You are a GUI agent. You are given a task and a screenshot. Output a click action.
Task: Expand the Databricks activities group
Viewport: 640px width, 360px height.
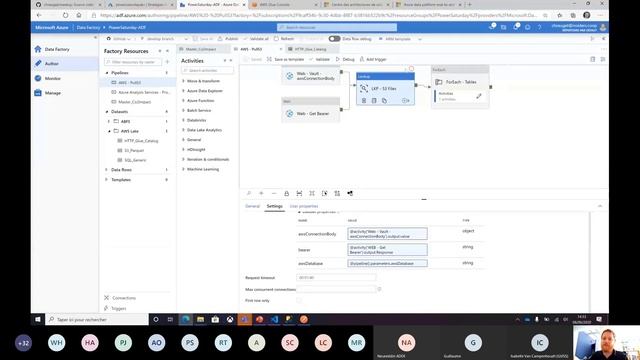pyautogui.click(x=196, y=120)
